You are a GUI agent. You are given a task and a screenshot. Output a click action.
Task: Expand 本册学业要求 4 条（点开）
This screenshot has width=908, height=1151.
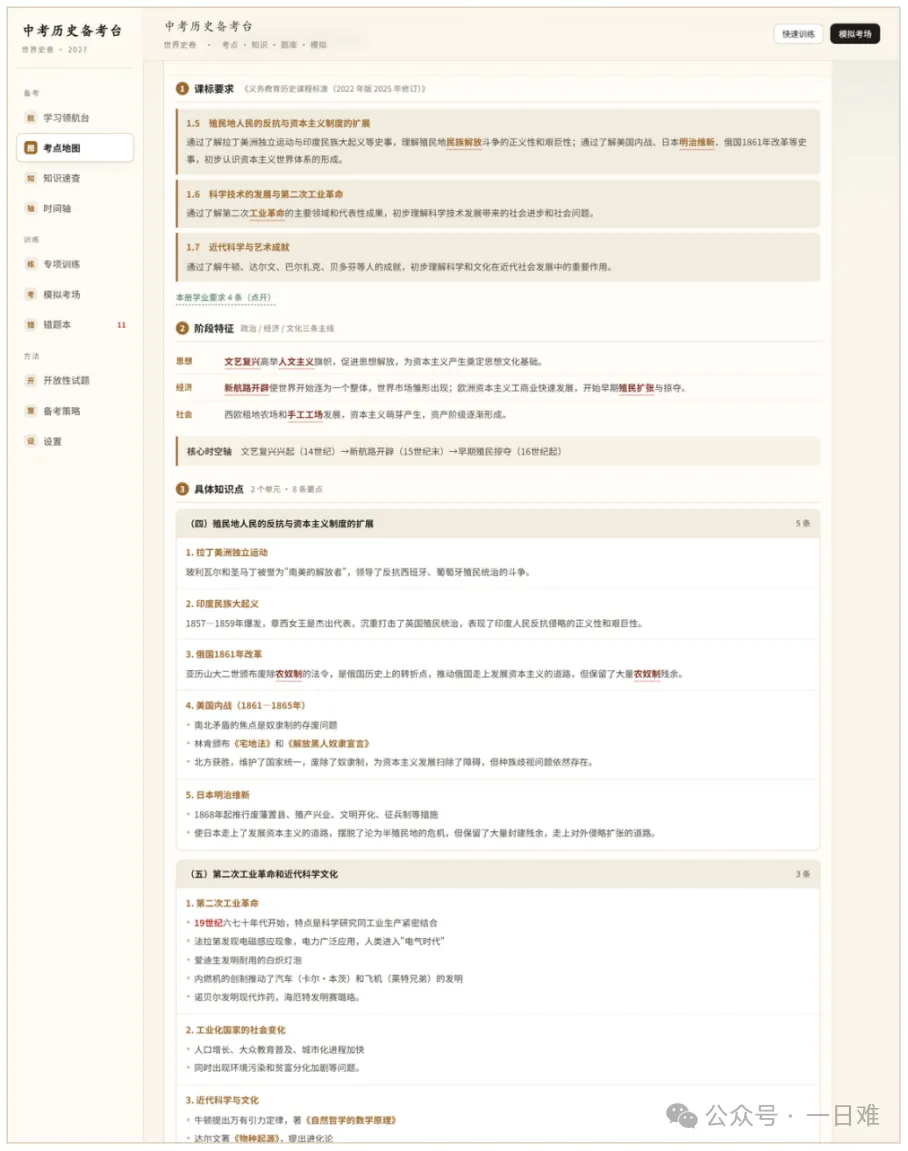coord(225,297)
